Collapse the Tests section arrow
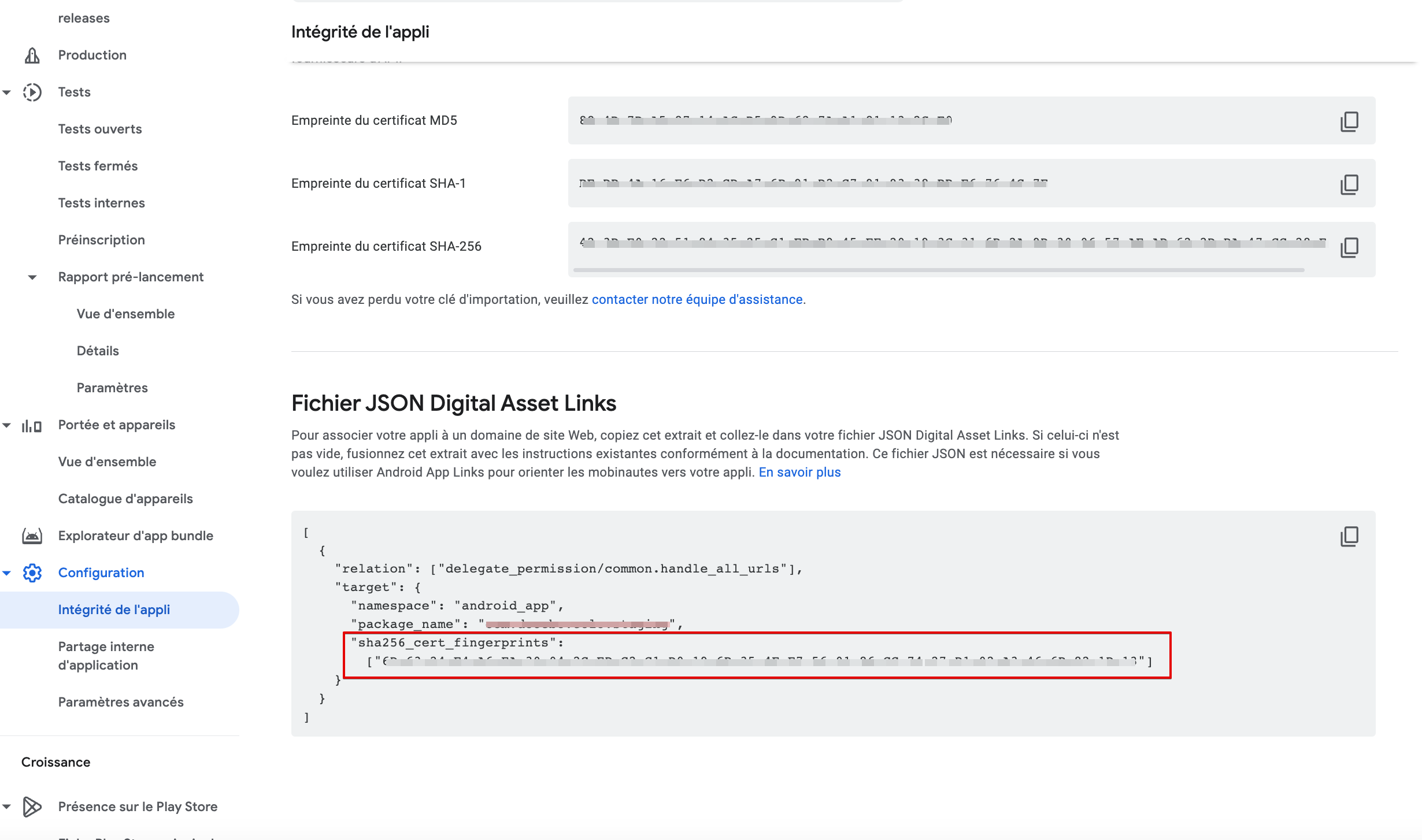This screenshot has height=840, width=1422. [7, 92]
